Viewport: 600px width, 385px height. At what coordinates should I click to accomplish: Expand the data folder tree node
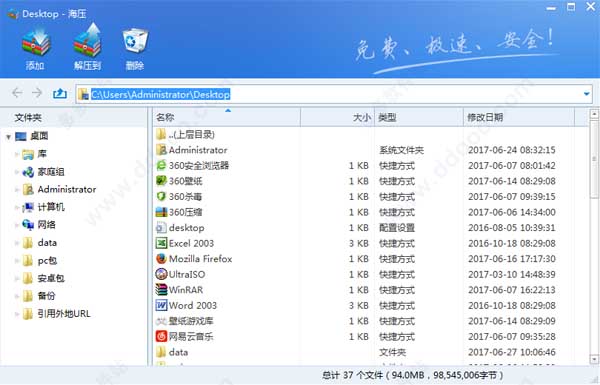point(17,243)
